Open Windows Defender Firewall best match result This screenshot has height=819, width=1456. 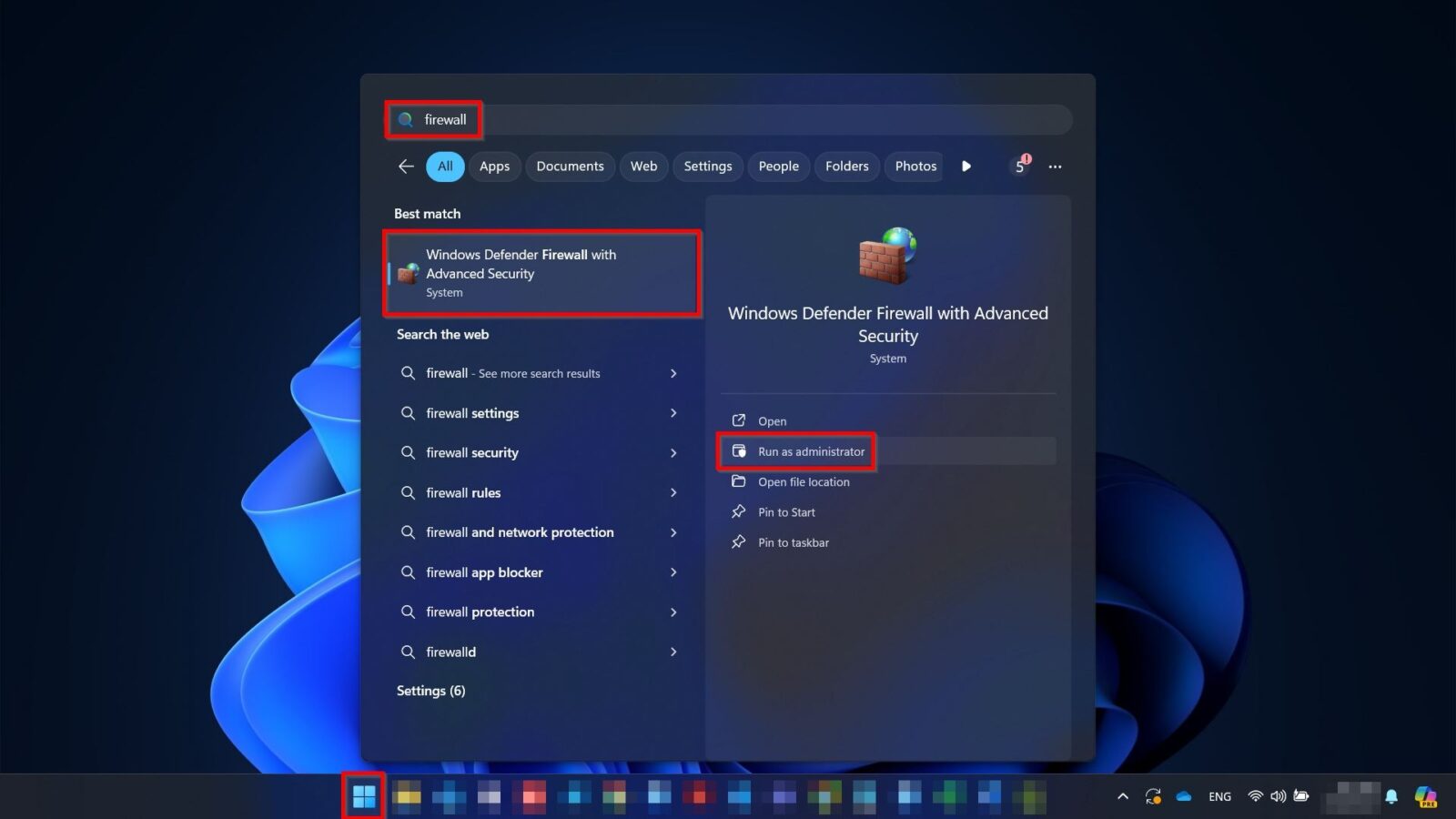[542, 273]
